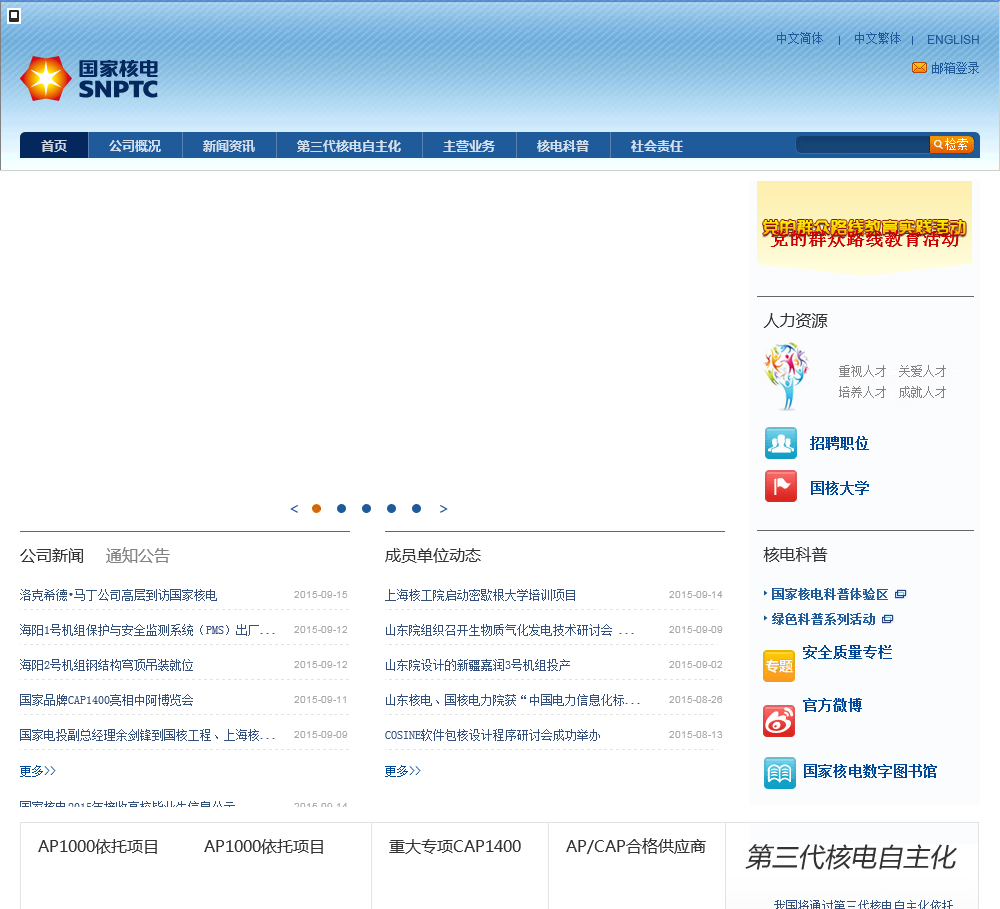The image size is (1000, 909).
Task: Click the orange 专题 icon
Action: [x=779, y=666]
